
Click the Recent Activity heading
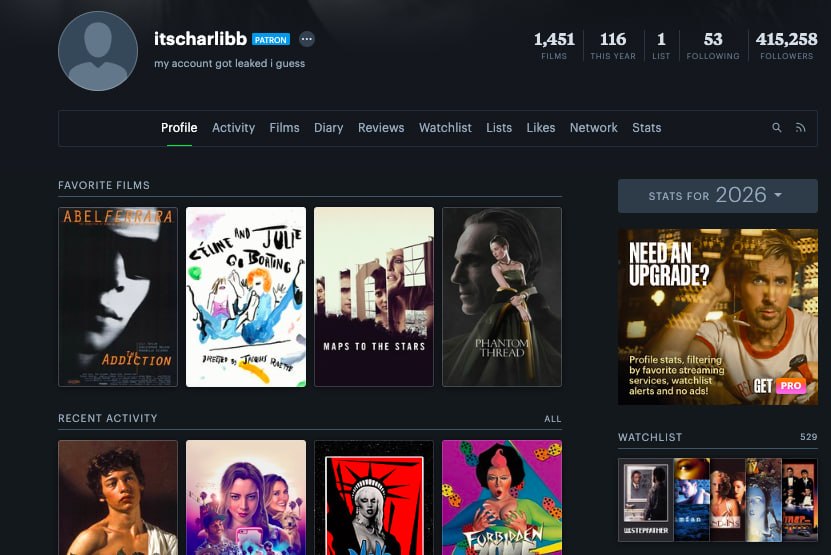point(108,418)
